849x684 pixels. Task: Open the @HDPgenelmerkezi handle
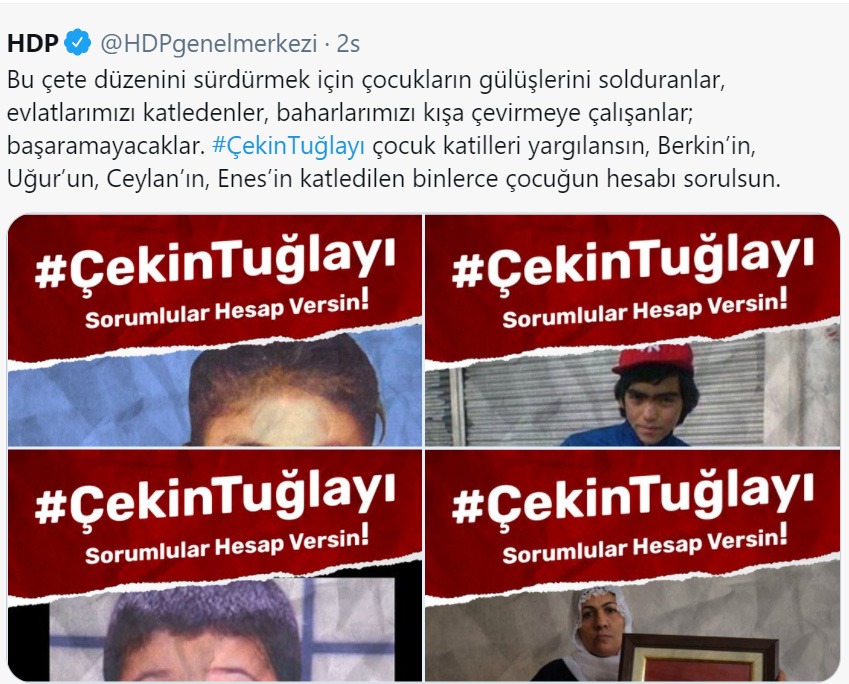[208, 44]
